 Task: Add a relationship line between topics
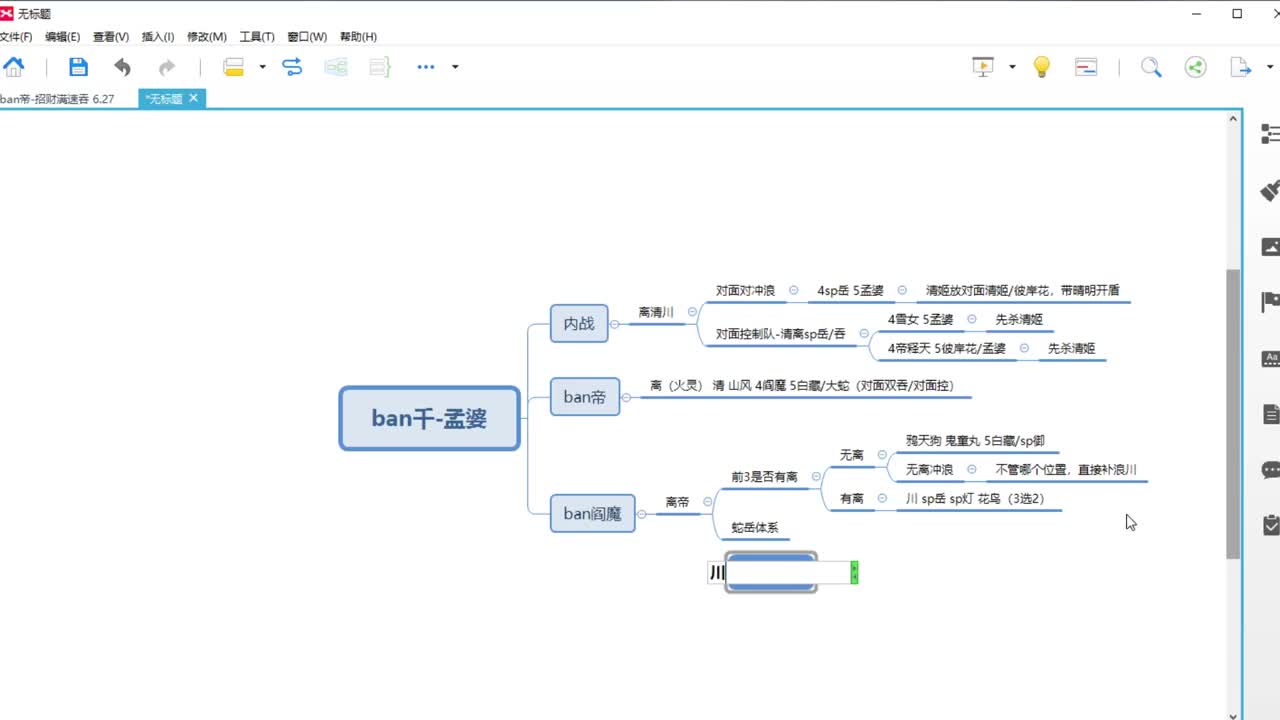292,67
